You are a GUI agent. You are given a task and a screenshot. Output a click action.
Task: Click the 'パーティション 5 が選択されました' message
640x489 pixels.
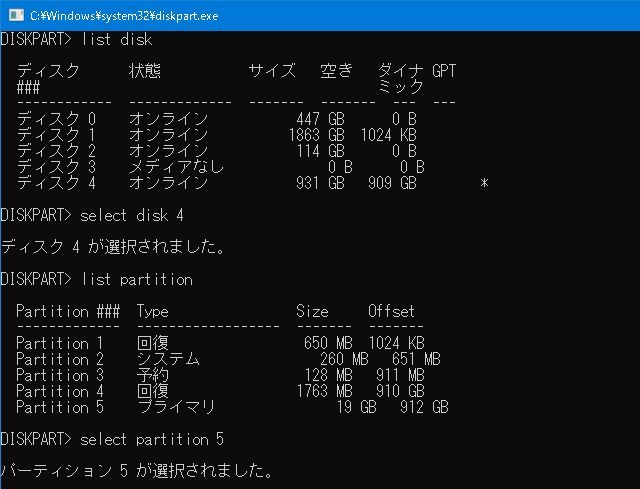(137, 471)
